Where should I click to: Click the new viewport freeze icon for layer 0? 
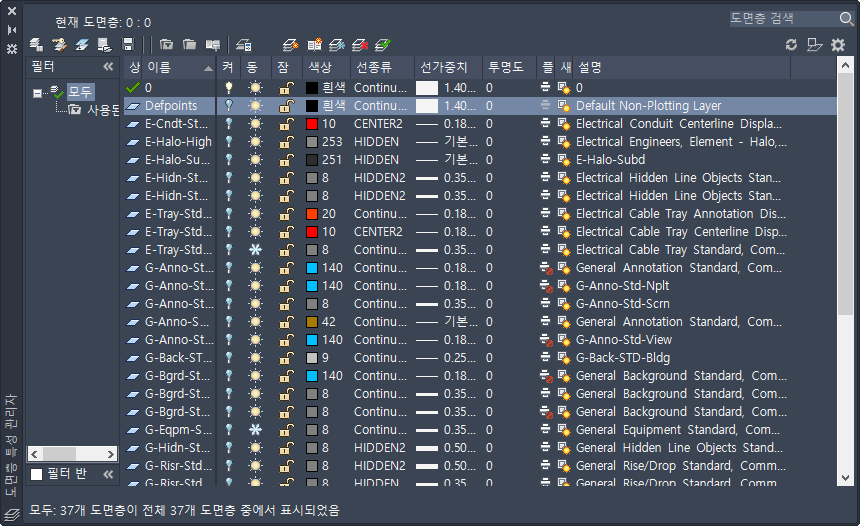point(564,88)
